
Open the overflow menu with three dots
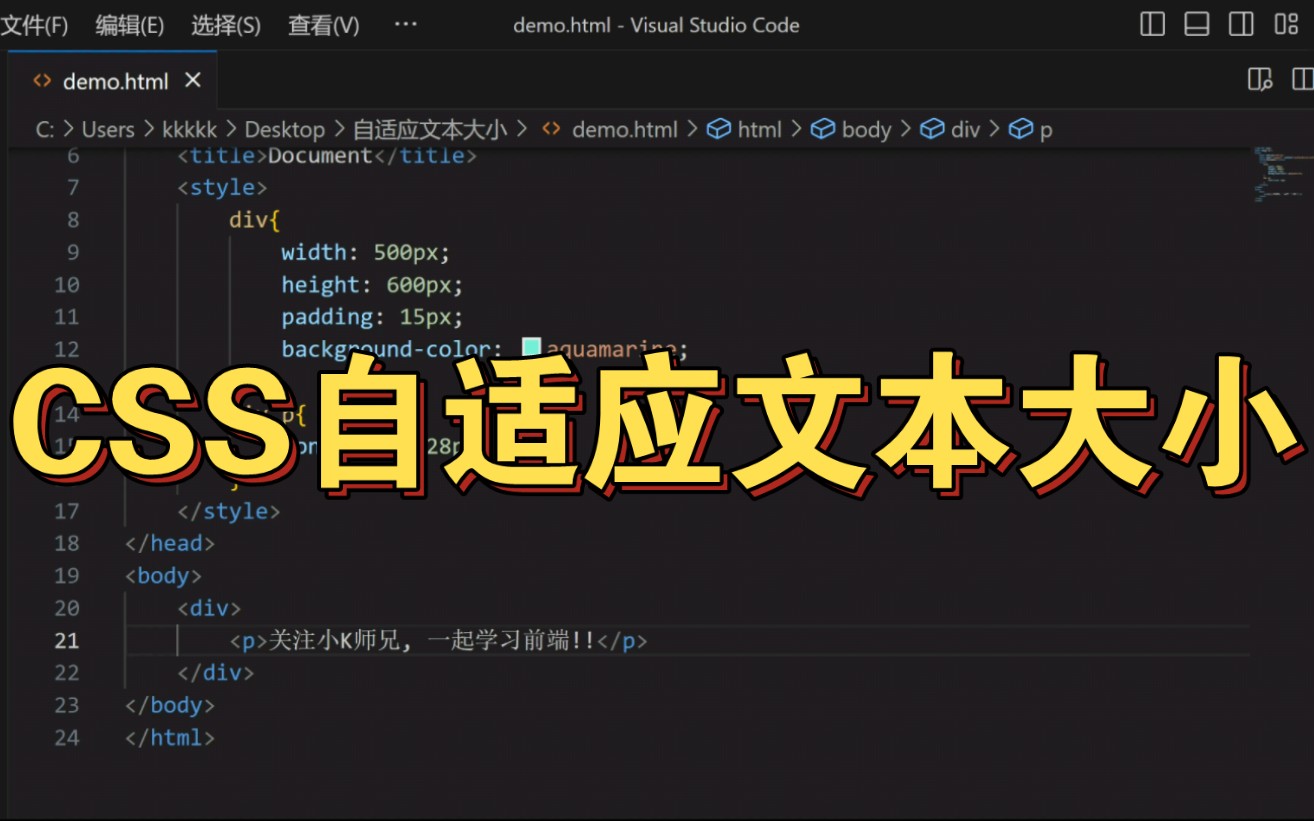pyautogui.click(x=405, y=25)
